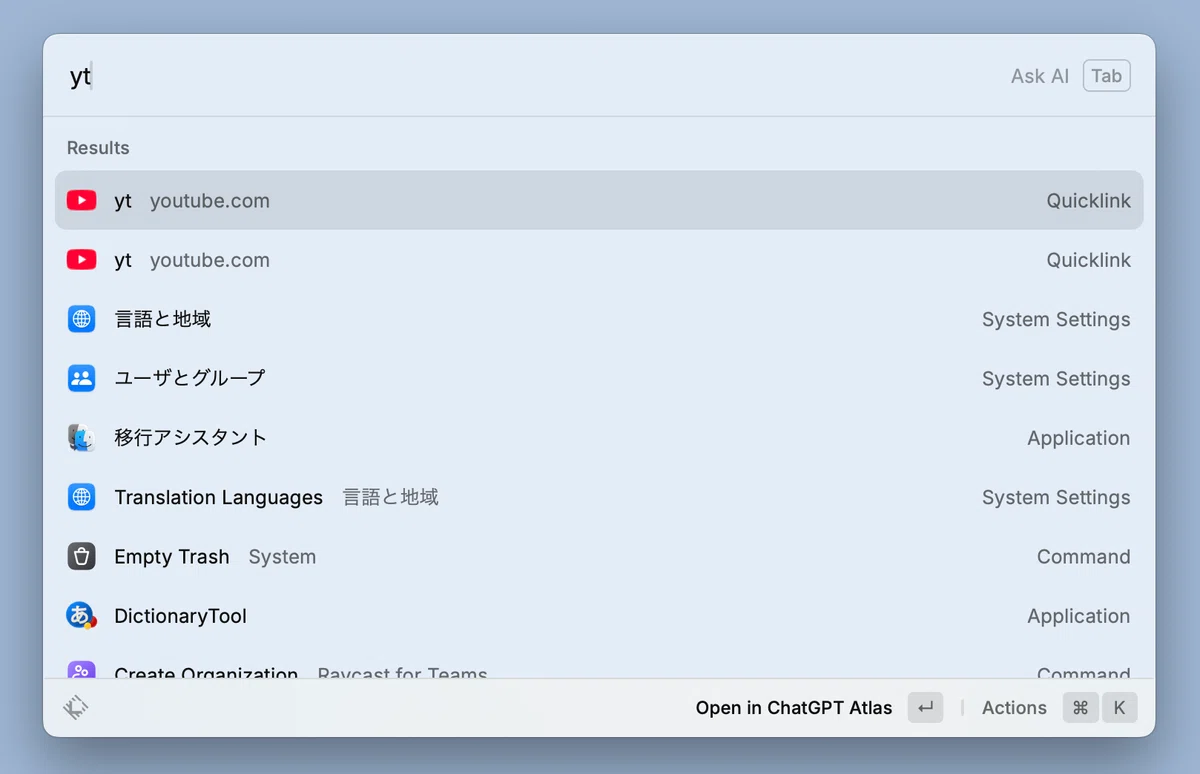Click the K key badge in the bottom bar

[x=1119, y=708]
